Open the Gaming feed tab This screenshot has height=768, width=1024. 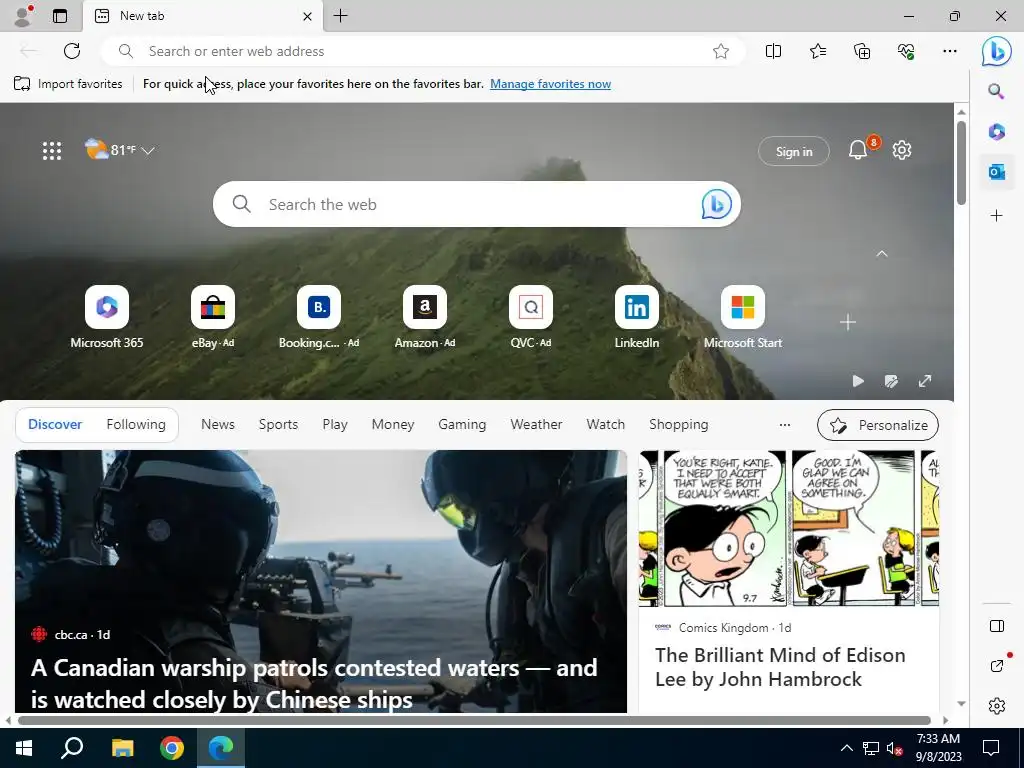tap(462, 424)
